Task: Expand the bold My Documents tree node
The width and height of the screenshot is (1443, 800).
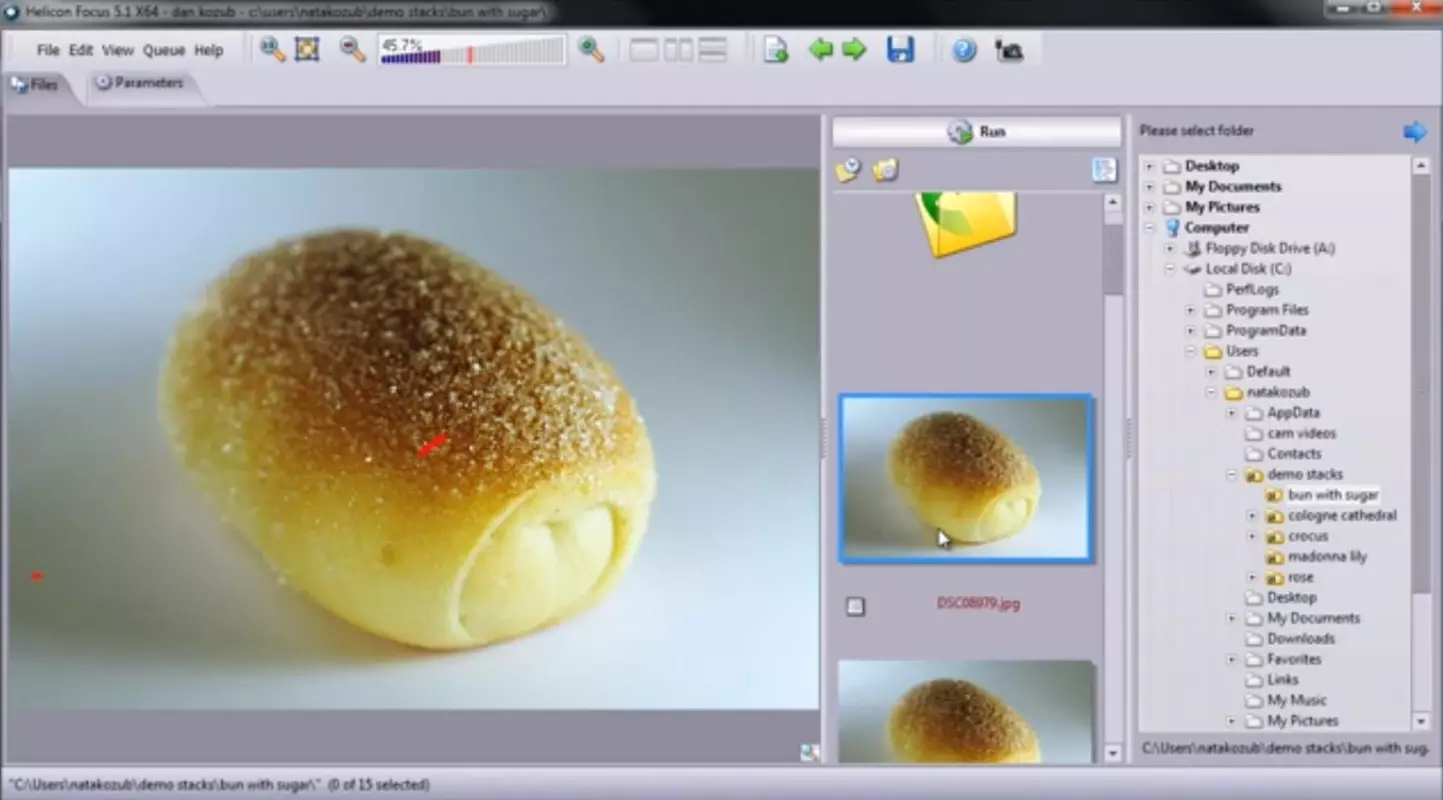Action: point(1149,187)
